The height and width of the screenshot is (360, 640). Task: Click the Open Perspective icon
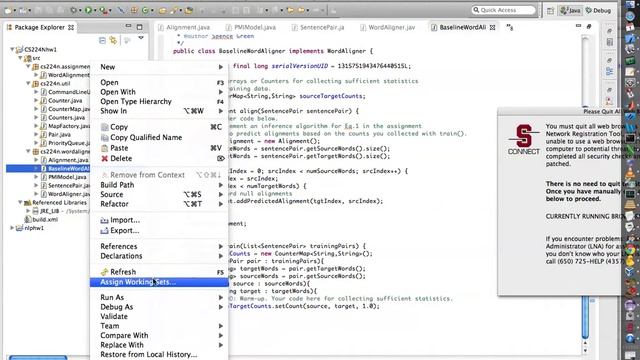point(550,11)
